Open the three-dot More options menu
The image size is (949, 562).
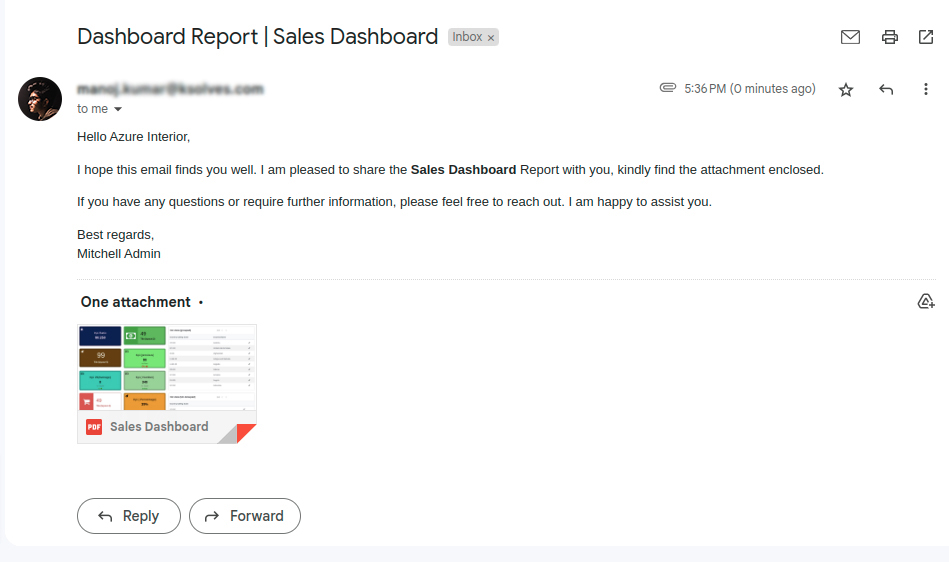(925, 89)
